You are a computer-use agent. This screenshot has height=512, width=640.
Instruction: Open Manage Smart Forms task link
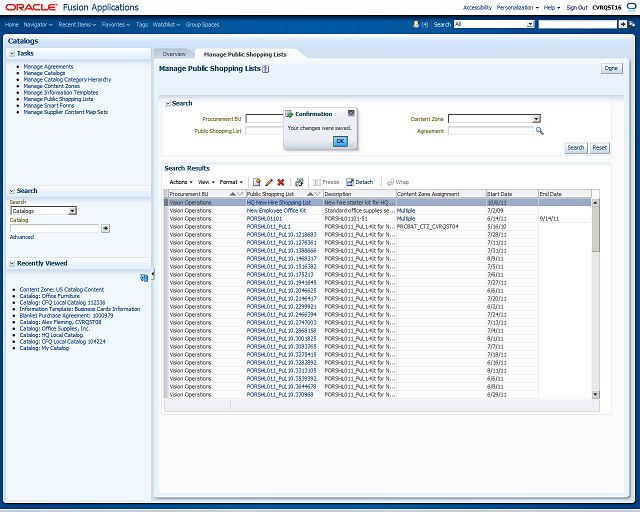[49, 106]
